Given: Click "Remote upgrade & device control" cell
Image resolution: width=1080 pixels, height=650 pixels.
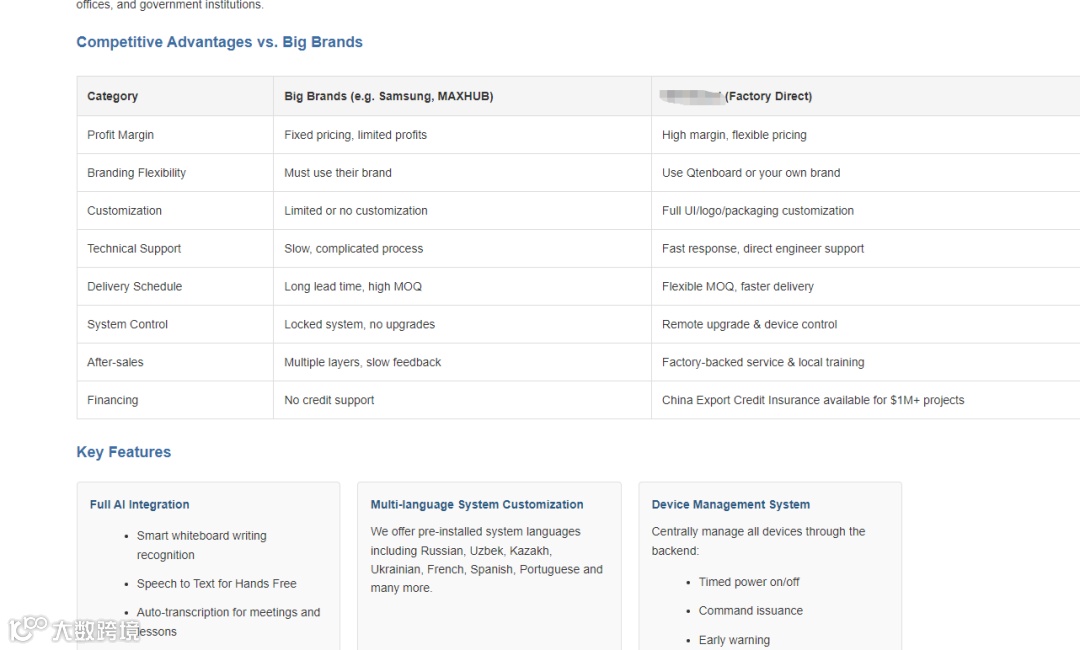Looking at the screenshot, I should click(749, 325).
